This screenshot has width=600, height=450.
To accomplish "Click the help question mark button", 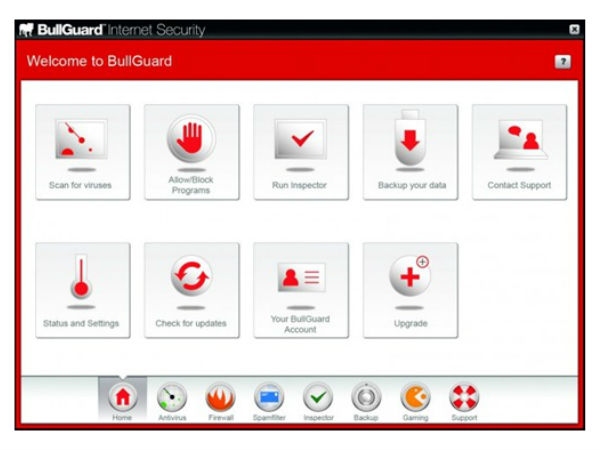I will point(562,62).
